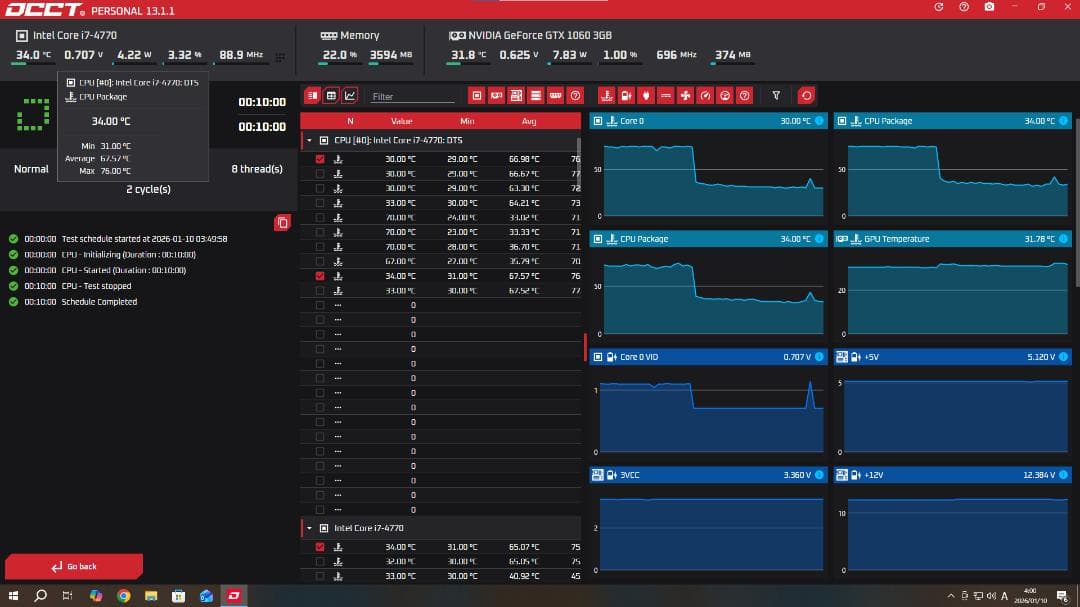Click the reset sensor statistics icon
This screenshot has height=607, width=1080.
pyautogui.click(x=806, y=96)
